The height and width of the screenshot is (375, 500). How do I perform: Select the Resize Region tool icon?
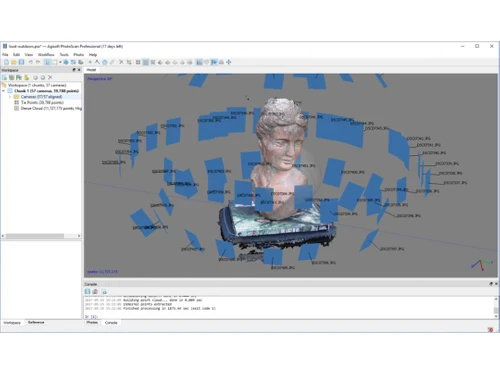pyautogui.click(x=73, y=62)
